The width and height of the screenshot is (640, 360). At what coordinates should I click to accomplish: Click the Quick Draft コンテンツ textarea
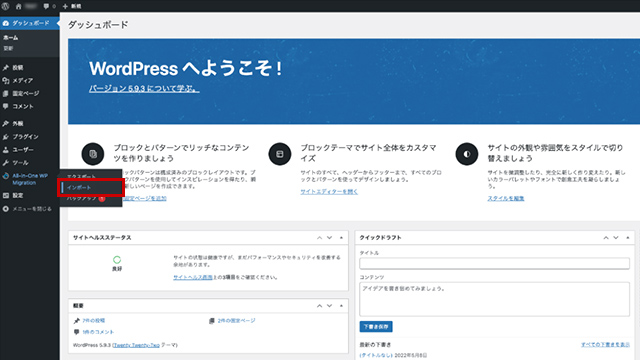[x=494, y=299]
